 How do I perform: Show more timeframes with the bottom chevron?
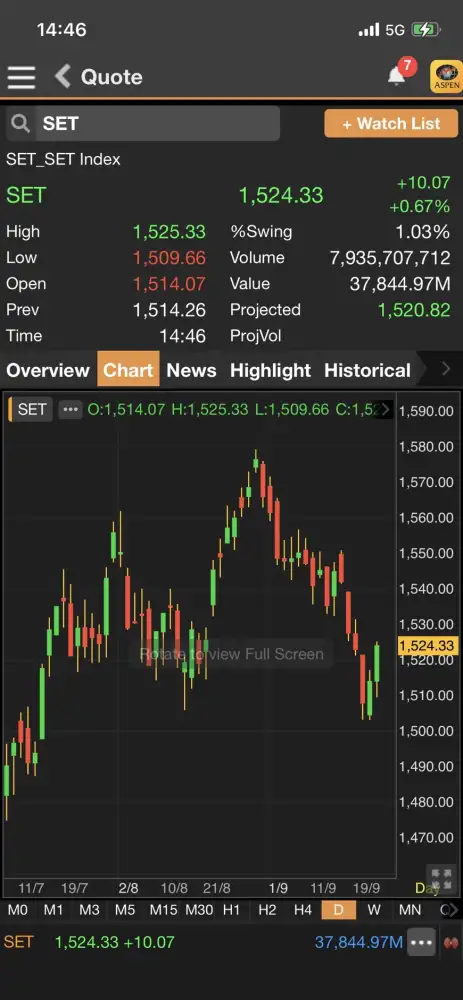tap(454, 910)
